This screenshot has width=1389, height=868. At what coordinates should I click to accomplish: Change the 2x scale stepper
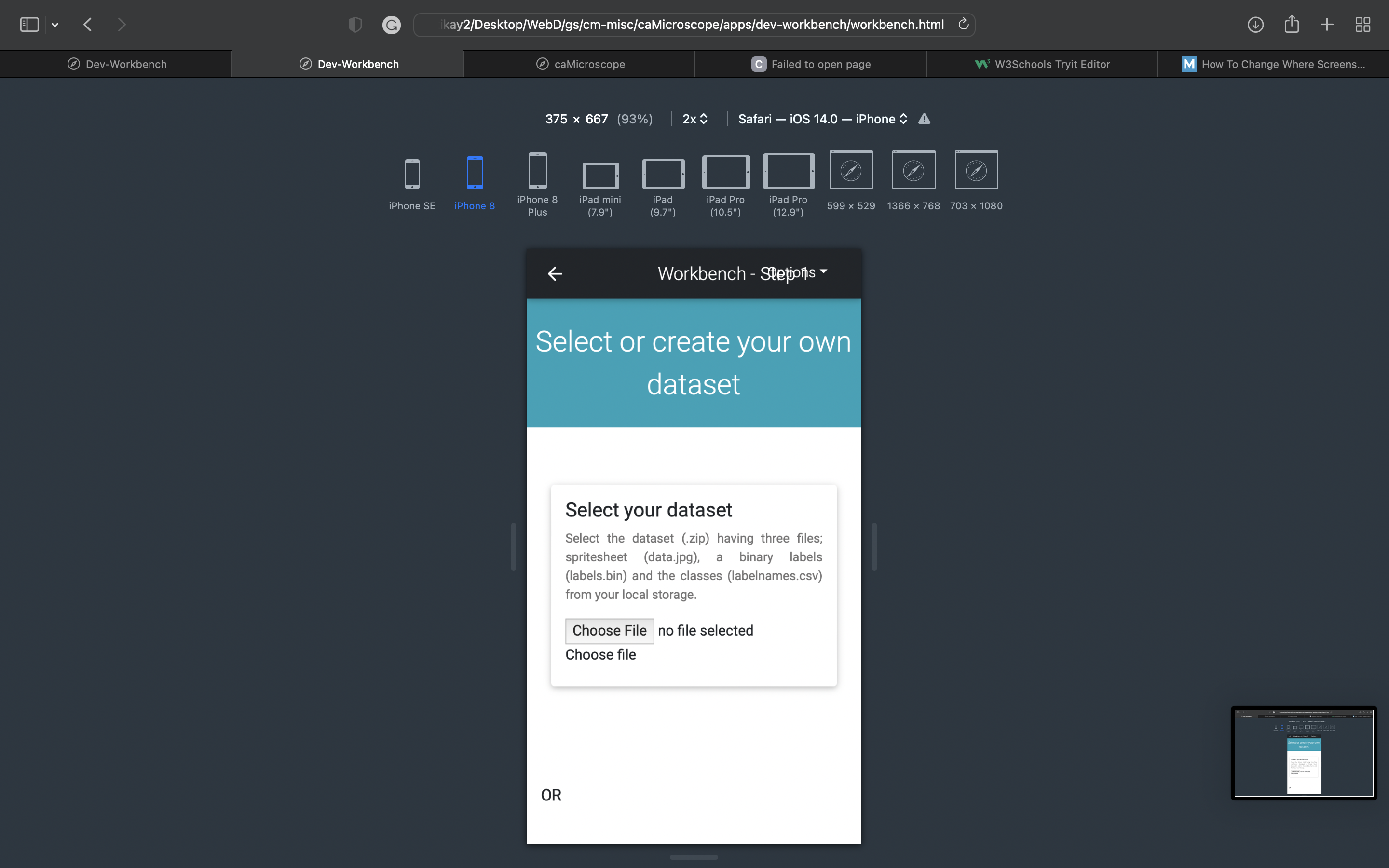(694, 119)
